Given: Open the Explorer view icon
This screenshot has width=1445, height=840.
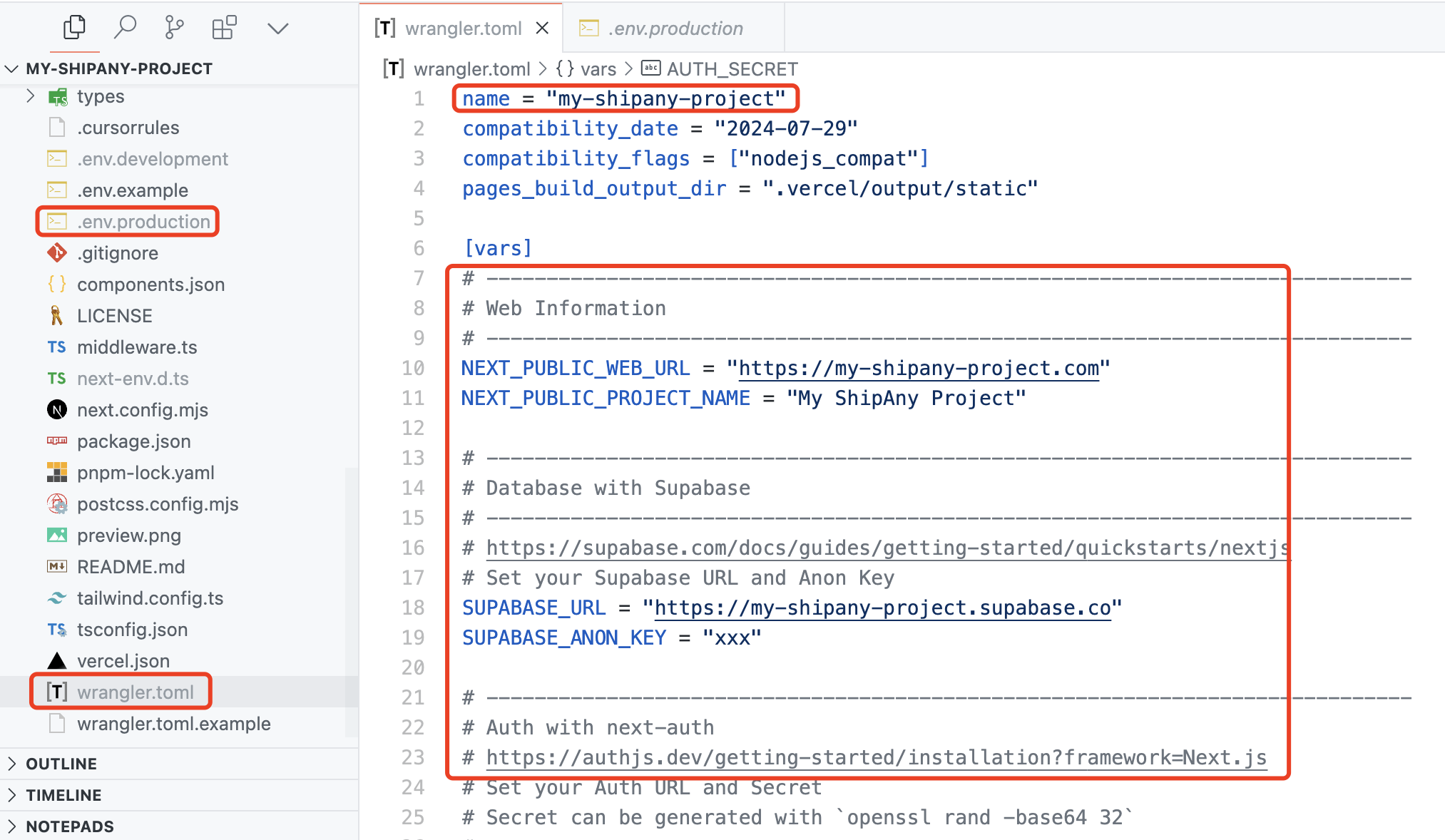Looking at the screenshot, I should pyautogui.click(x=74, y=29).
